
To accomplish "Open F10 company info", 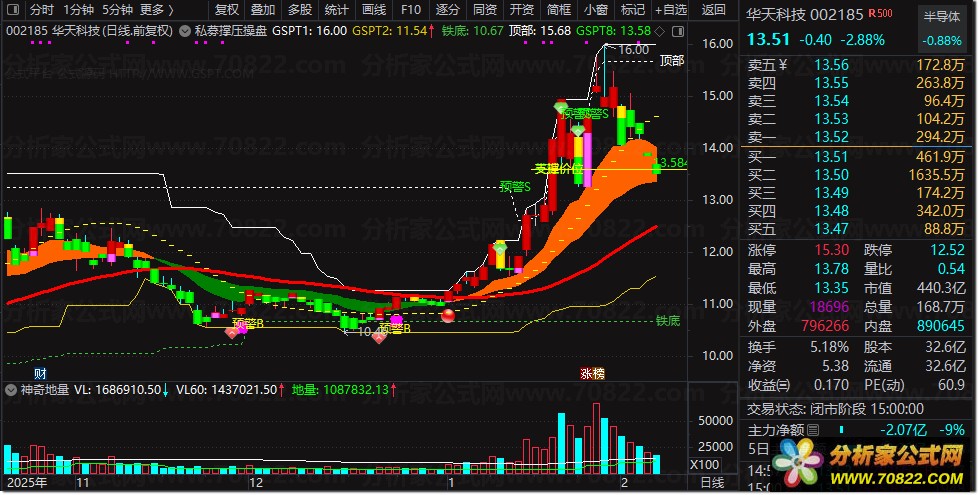I will tap(411, 10).
